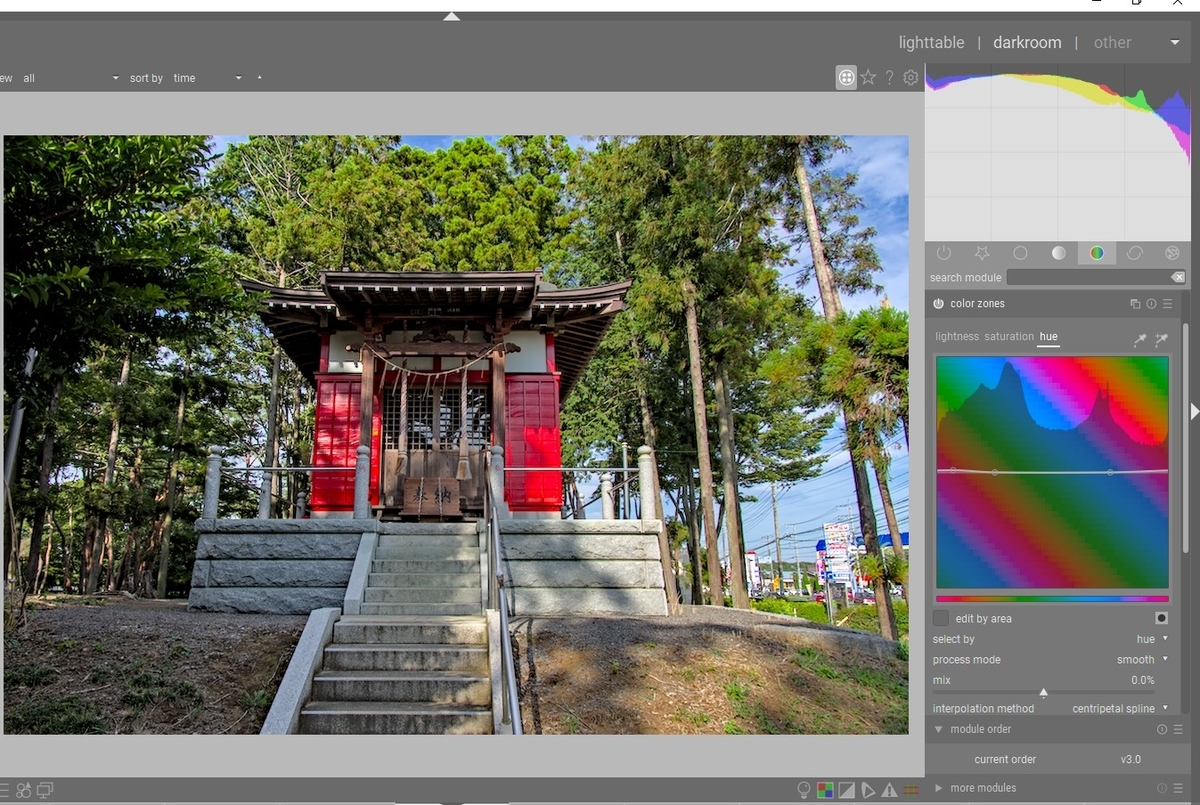1200x805 pixels.
Task: Click the more modules label
Action: [x=983, y=788]
